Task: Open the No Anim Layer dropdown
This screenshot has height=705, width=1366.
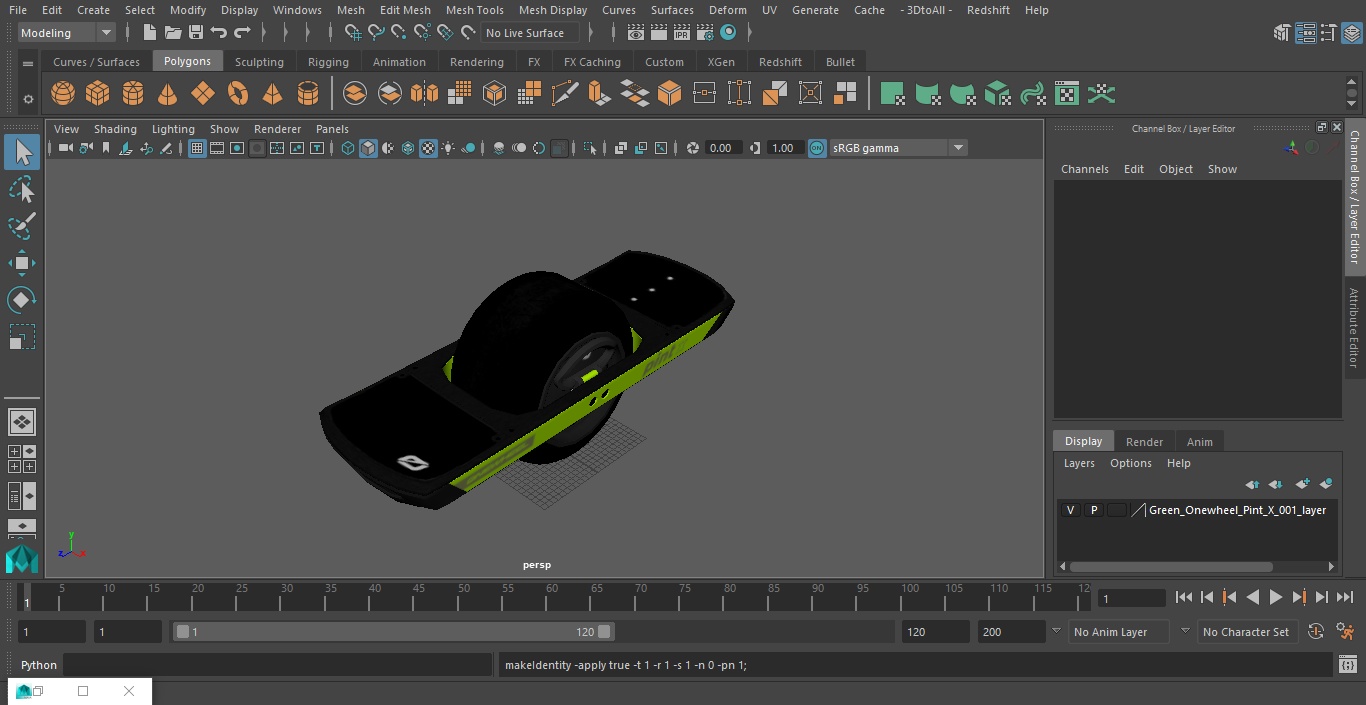Action: pos(1119,632)
